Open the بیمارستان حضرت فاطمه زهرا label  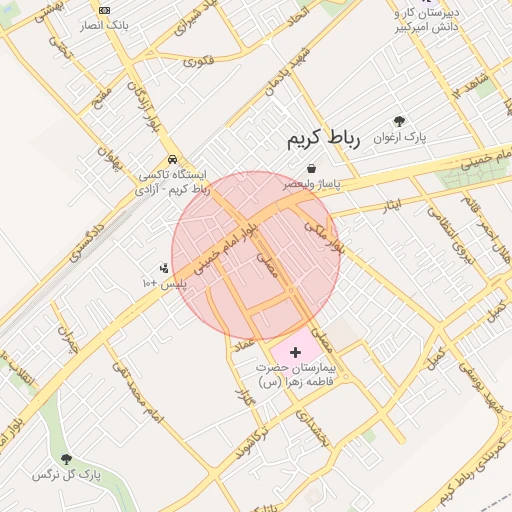[296, 375]
